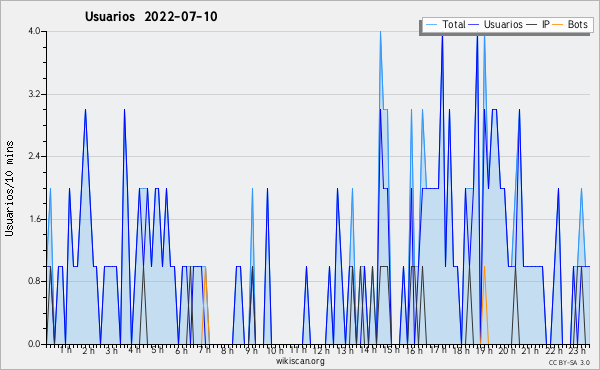Click the dark IP legend line

tap(532, 24)
